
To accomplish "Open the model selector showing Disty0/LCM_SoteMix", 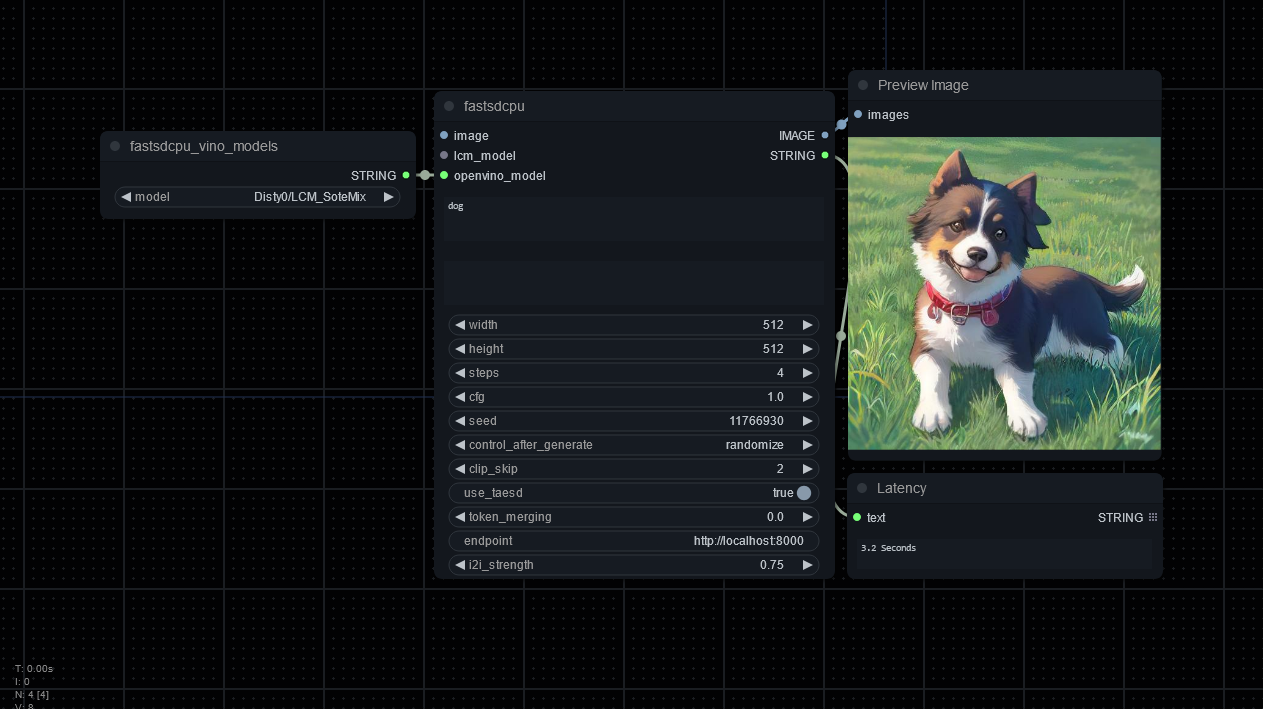I will (258, 197).
